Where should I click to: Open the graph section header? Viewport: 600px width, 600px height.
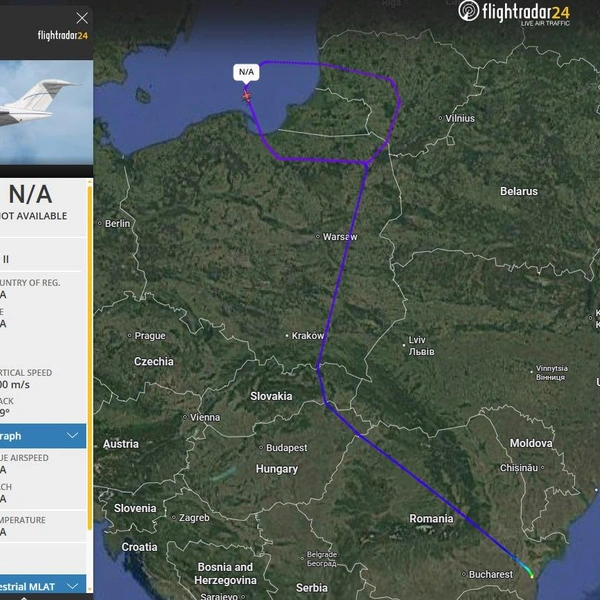[43, 436]
